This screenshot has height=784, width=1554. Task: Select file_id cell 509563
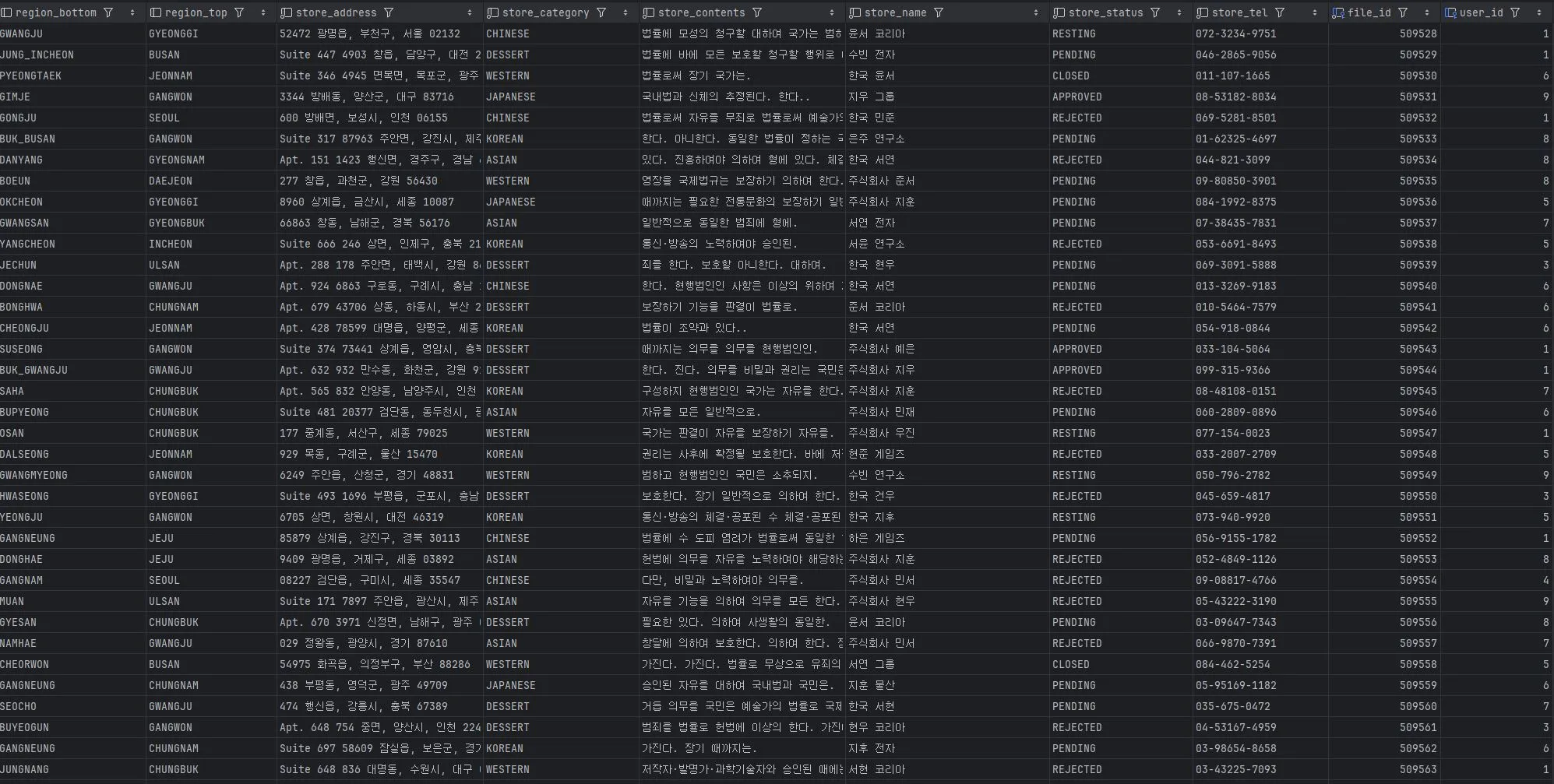click(x=1384, y=769)
